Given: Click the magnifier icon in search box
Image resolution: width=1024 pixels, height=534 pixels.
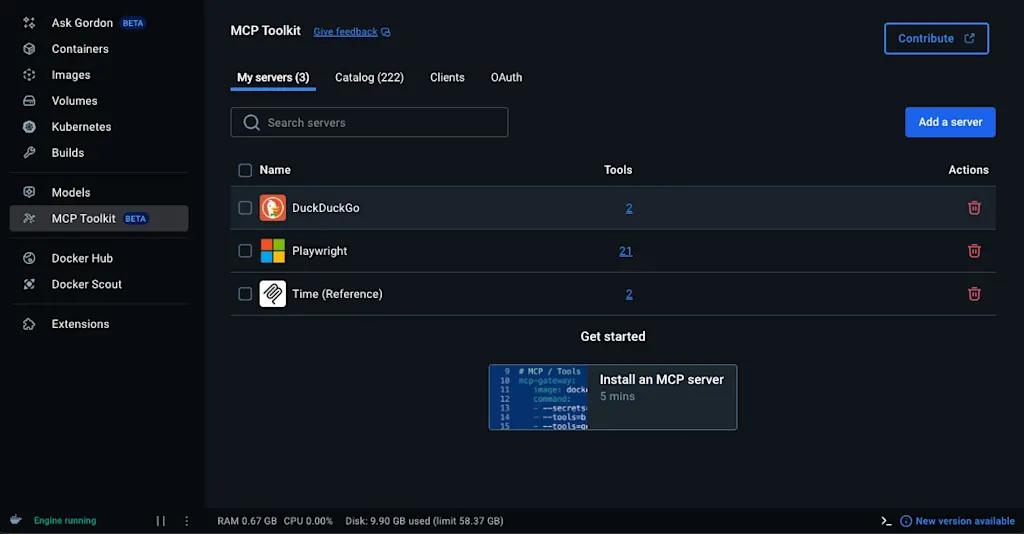Looking at the screenshot, I should (x=251, y=122).
